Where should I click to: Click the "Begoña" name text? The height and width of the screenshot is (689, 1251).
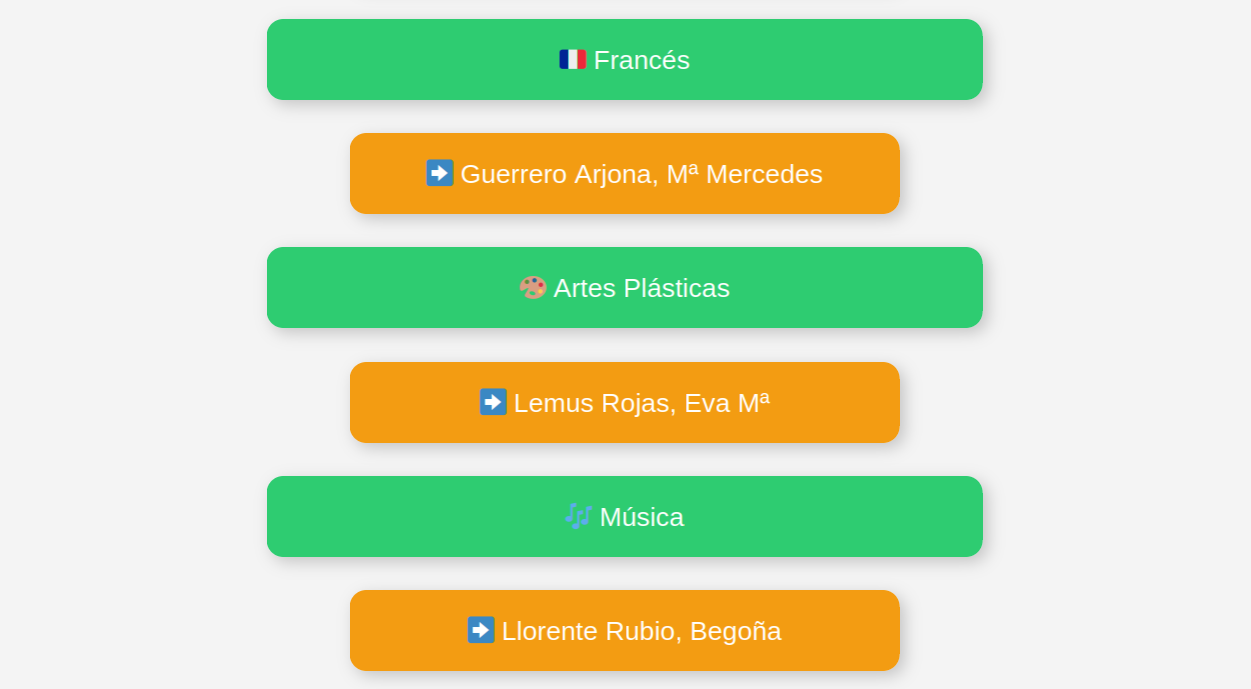[x=736, y=631]
